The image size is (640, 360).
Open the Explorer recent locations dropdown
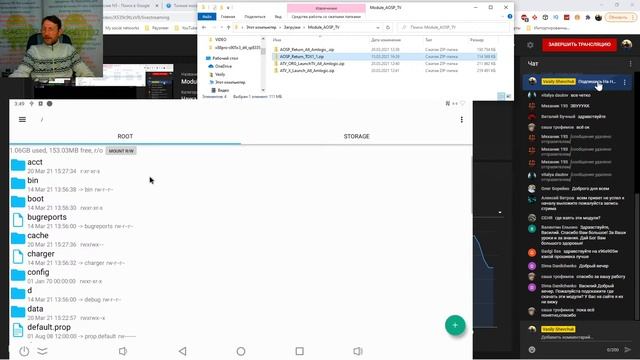click(x=222, y=27)
